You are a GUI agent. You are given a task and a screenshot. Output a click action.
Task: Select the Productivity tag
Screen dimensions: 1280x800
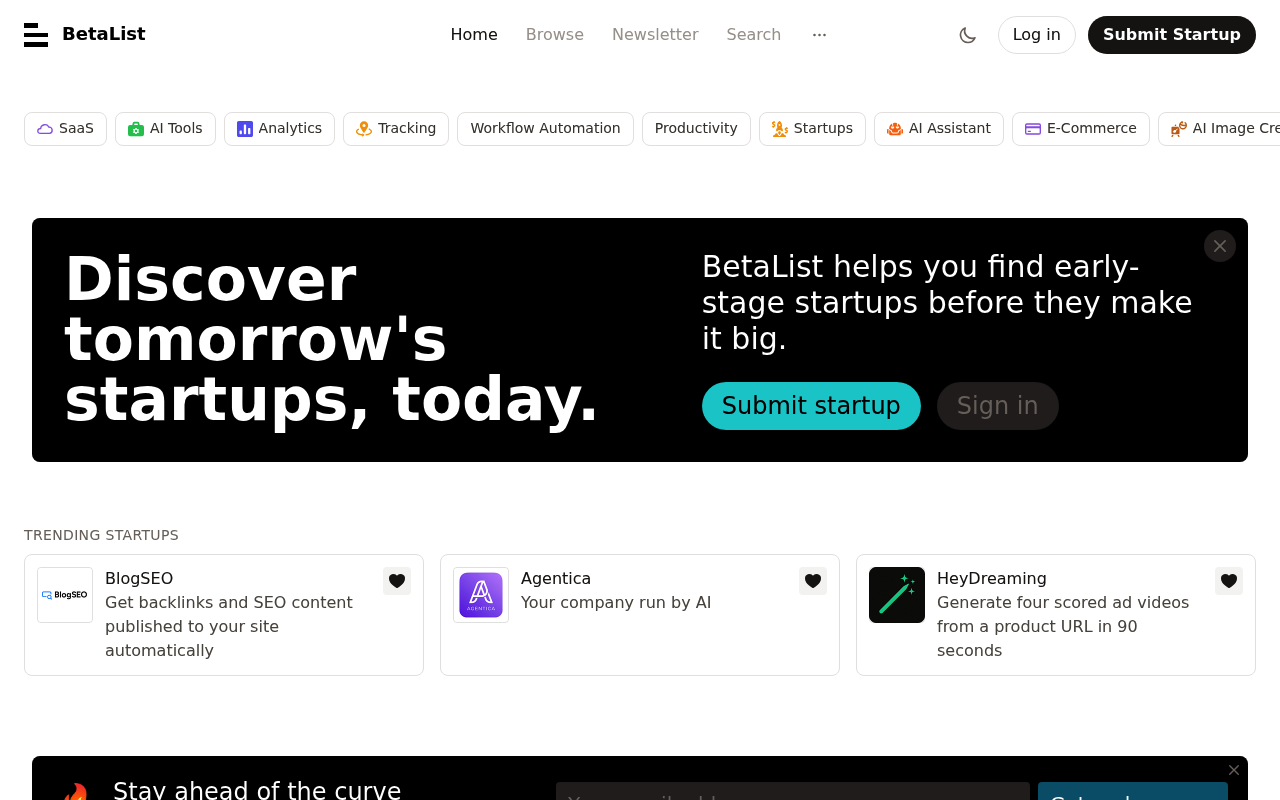click(x=696, y=129)
